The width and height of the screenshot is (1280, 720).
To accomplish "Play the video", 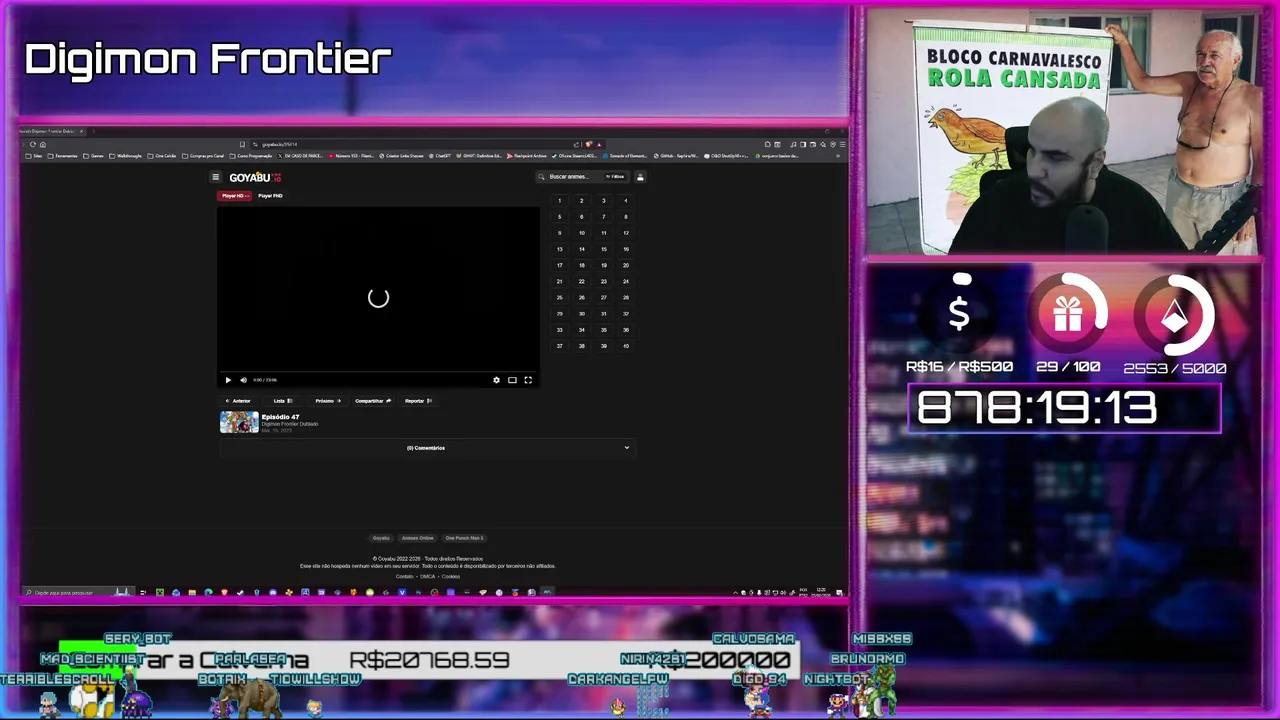I will point(228,380).
